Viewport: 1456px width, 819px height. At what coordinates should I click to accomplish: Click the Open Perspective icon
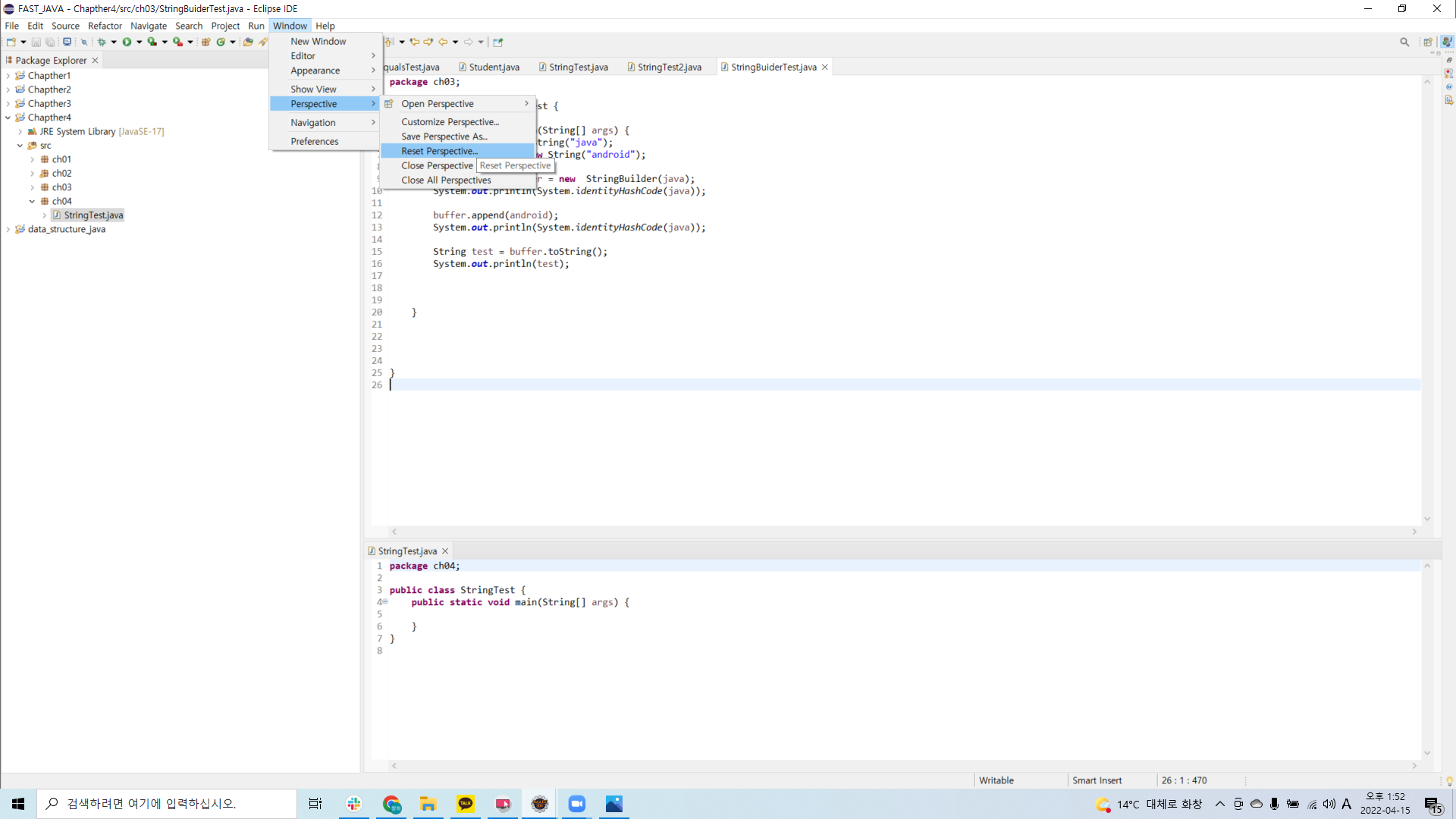pyautogui.click(x=1428, y=42)
